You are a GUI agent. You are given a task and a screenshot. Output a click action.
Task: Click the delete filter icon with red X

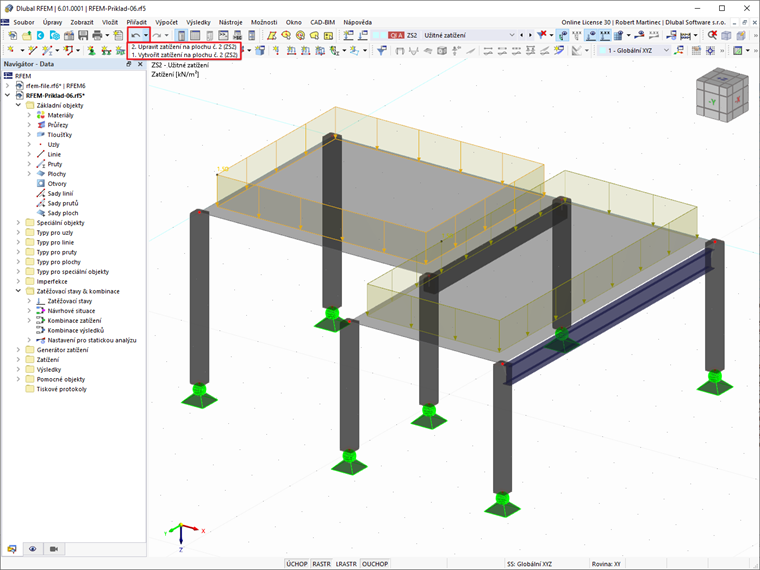click(x=542, y=35)
